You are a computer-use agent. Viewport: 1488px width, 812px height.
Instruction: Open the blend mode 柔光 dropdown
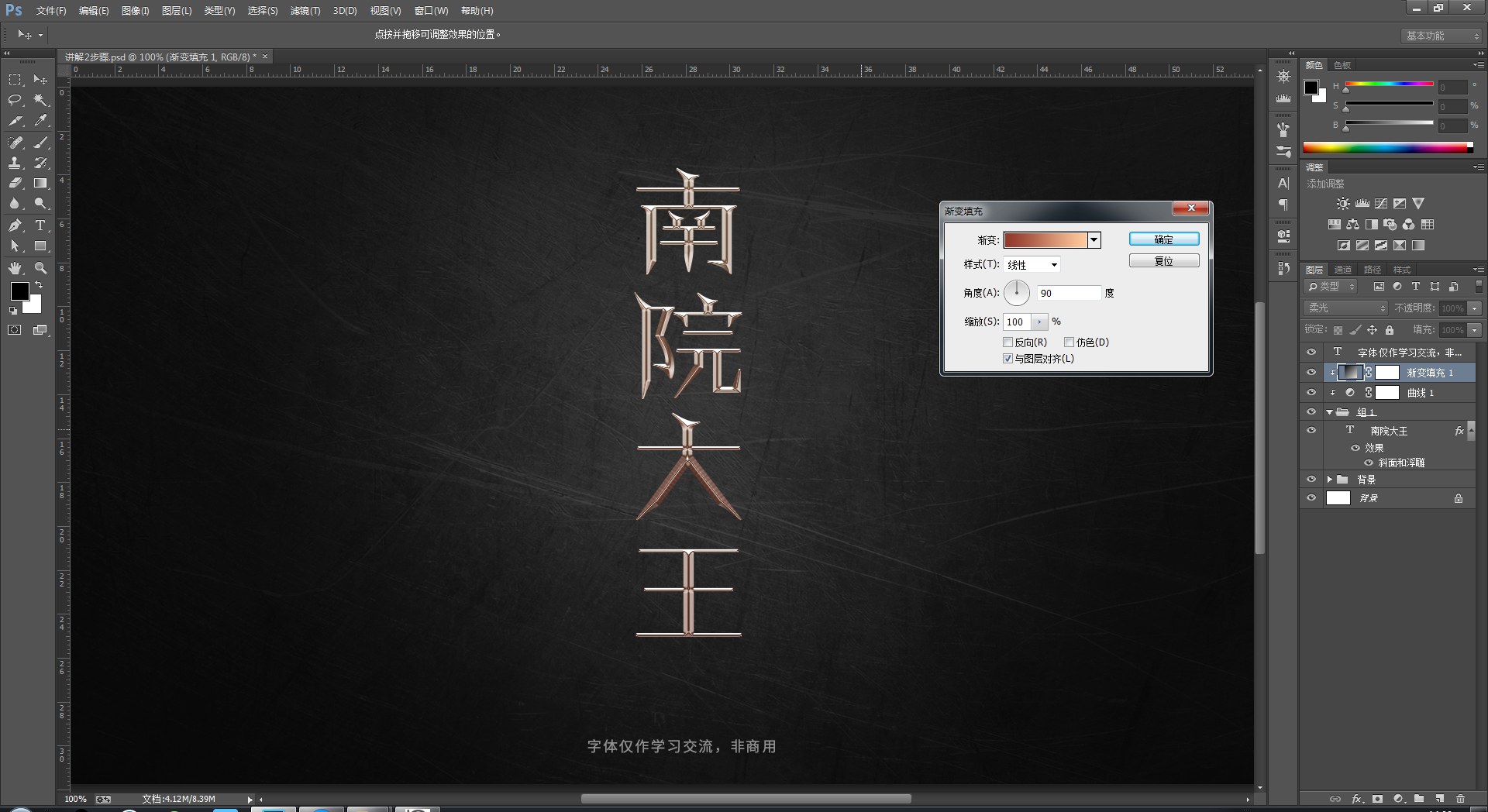pyautogui.click(x=1345, y=308)
